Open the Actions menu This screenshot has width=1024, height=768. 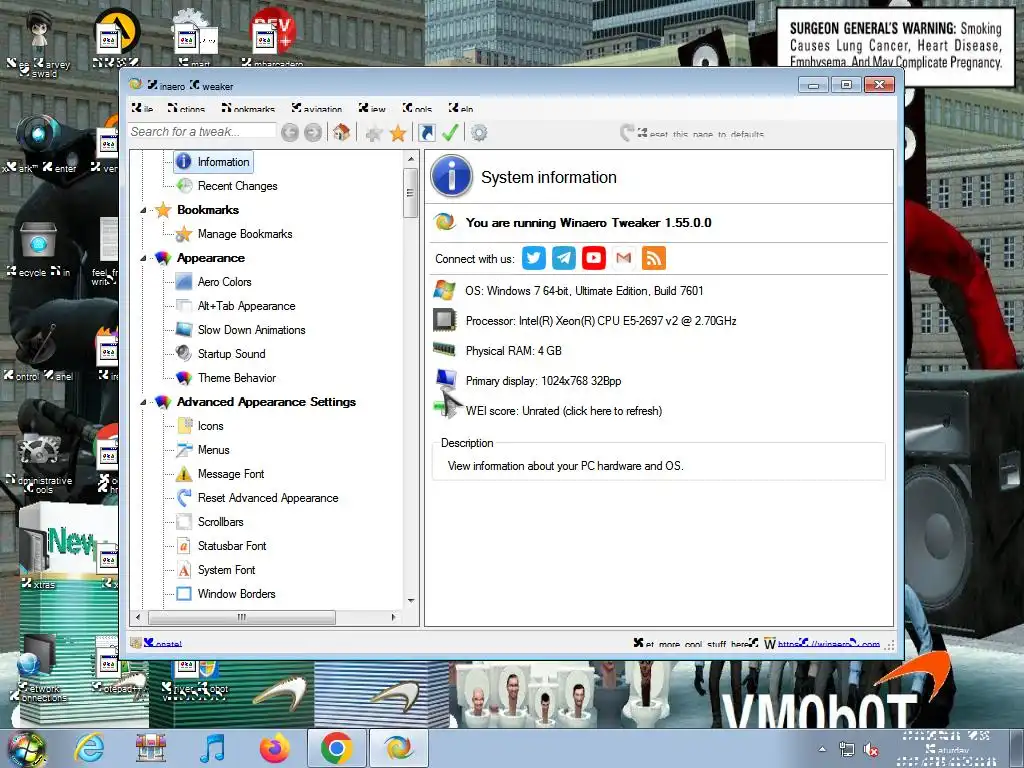186,108
